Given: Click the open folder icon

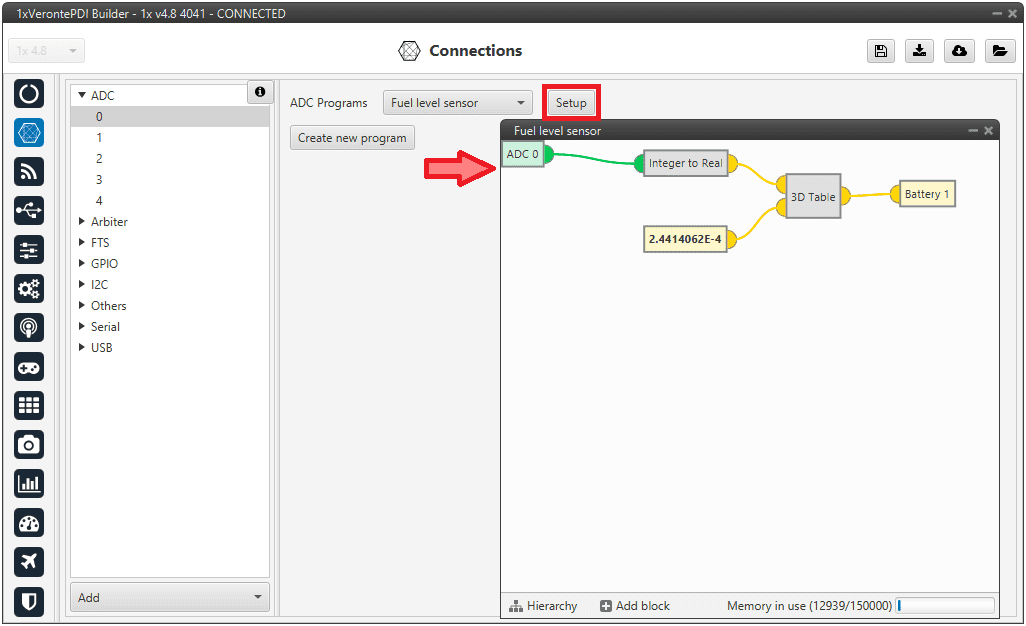Looking at the screenshot, I should click(x=1000, y=51).
